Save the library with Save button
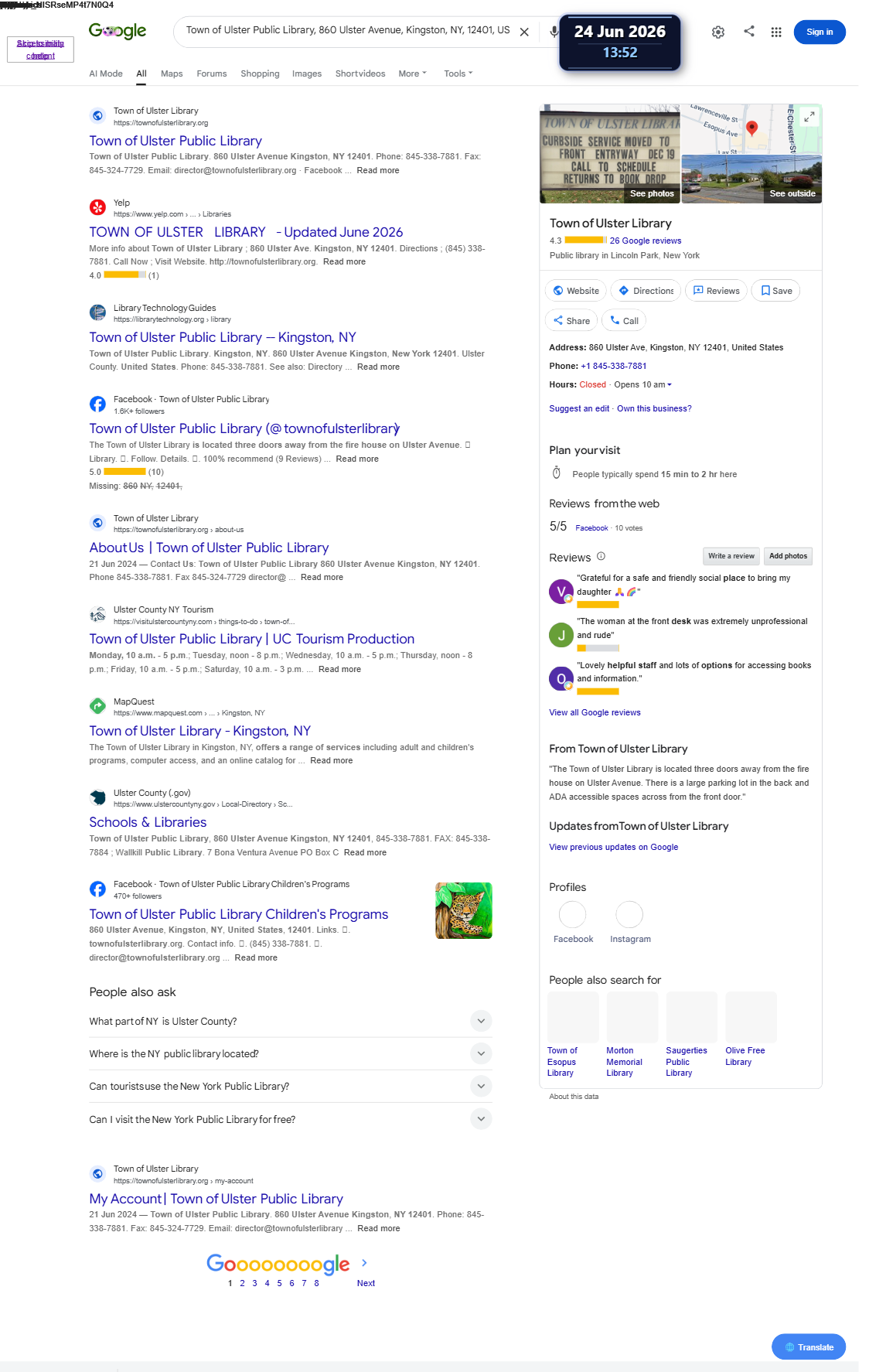Screen dimensions: 869x1372 (x=776, y=291)
